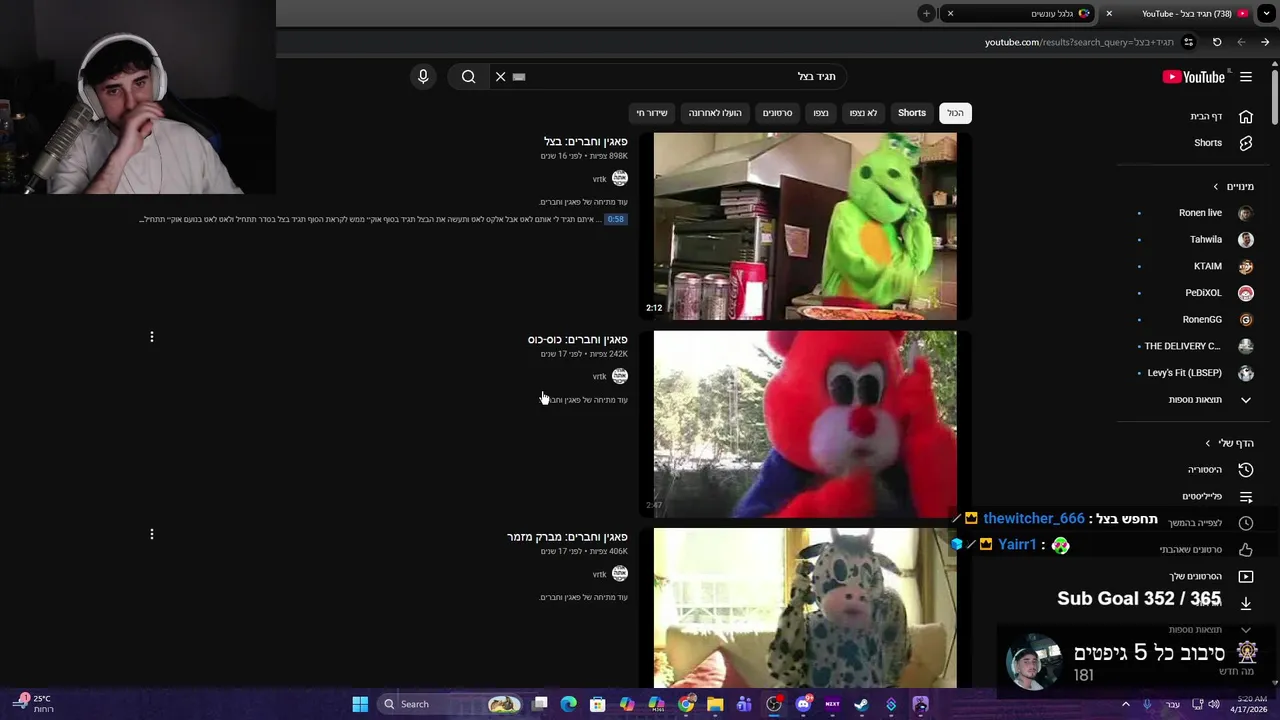Expand the 'הדף שלי' section header
This screenshot has width=1280, height=720.
point(1229,443)
